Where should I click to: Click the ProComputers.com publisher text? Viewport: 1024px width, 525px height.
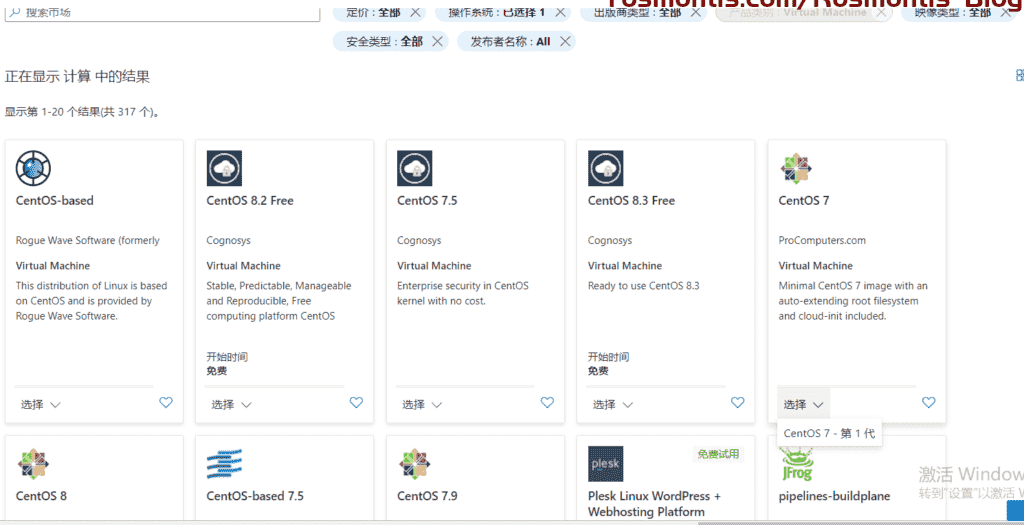[x=822, y=240]
